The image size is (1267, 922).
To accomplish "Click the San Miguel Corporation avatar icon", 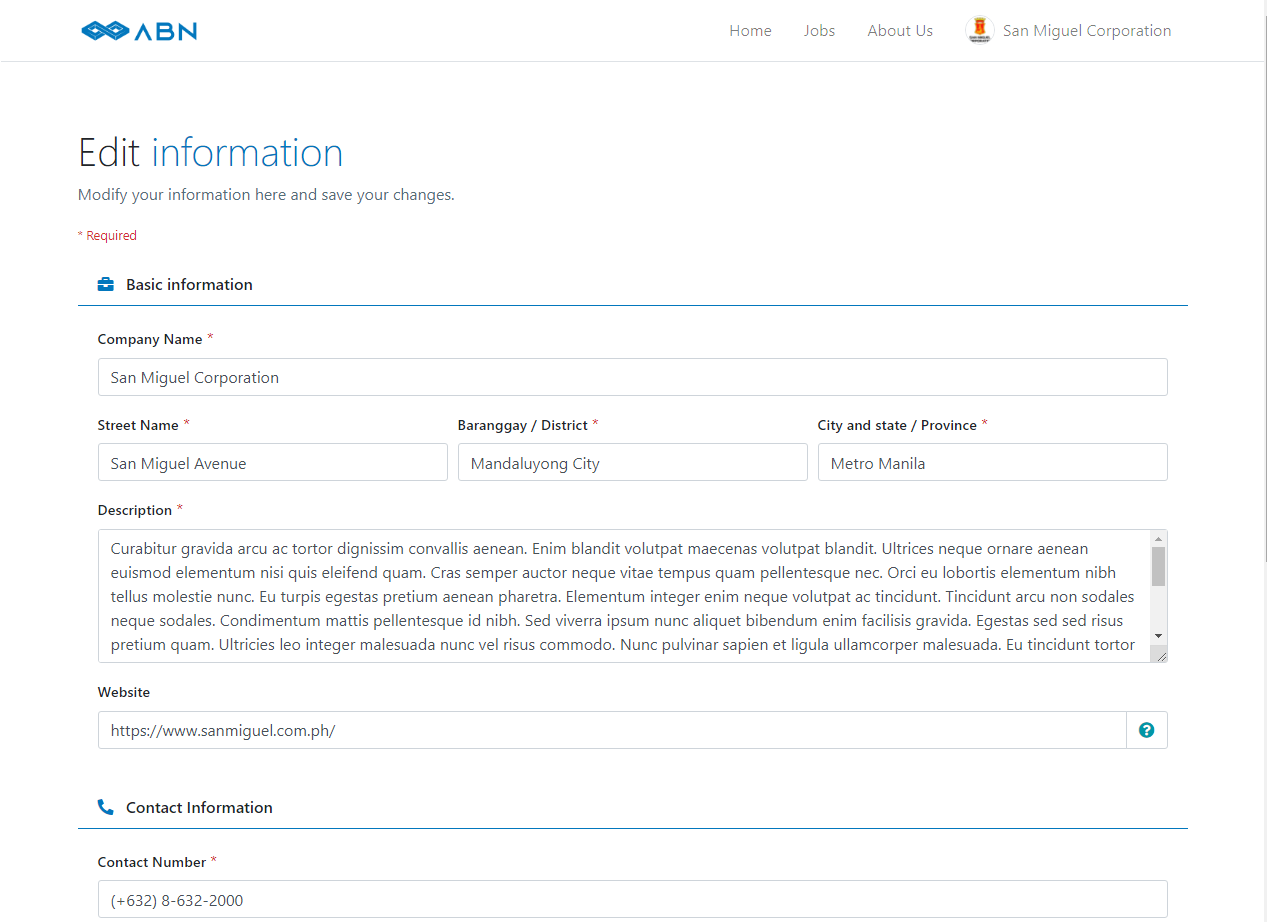I will (980, 31).
